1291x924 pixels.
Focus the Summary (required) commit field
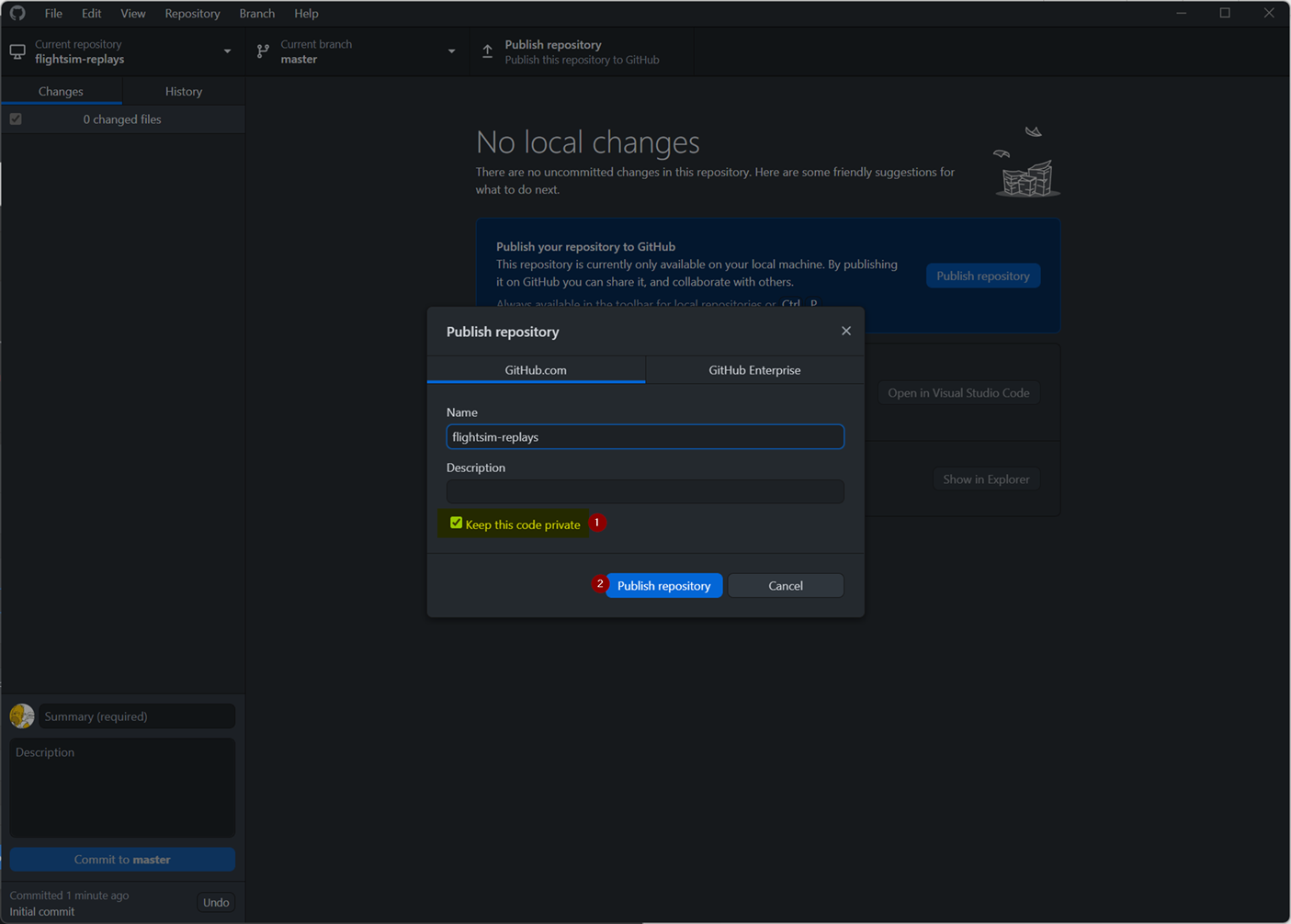137,716
